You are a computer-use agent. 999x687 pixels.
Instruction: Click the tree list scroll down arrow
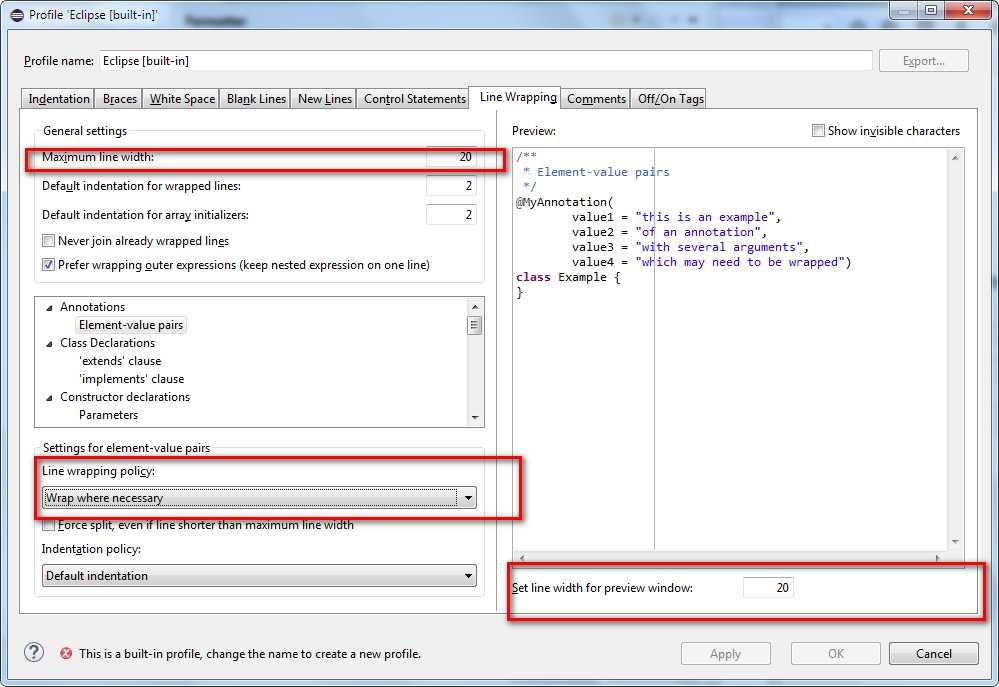(475, 418)
